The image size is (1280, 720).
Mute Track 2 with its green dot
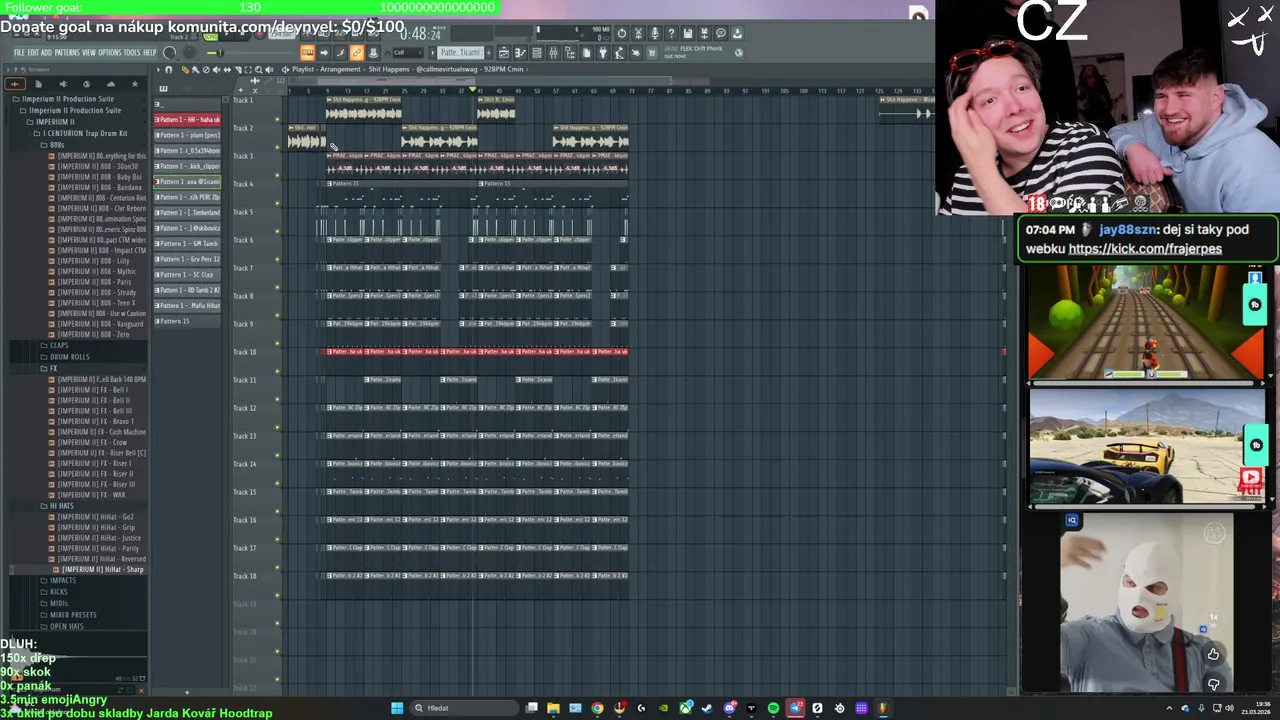[278, 147]
